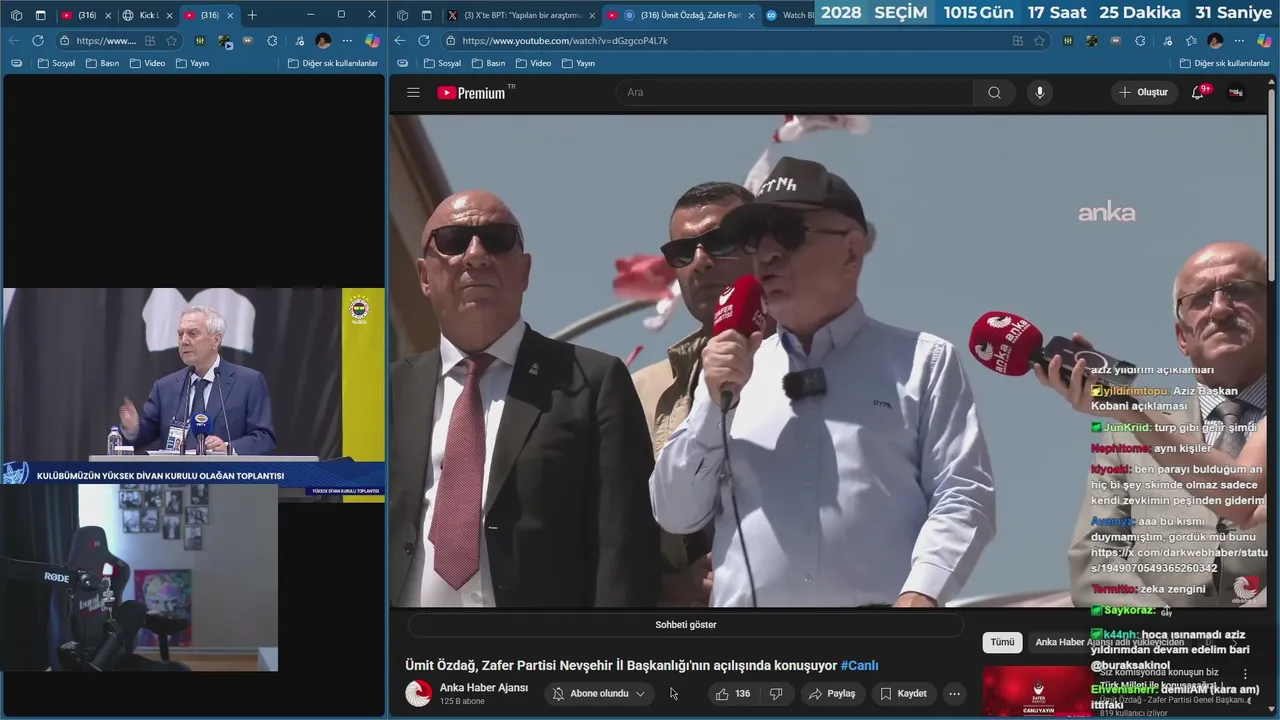Open tab actions menu in right browser
The image size is (1280, 720).
click(x=426, y=15)
